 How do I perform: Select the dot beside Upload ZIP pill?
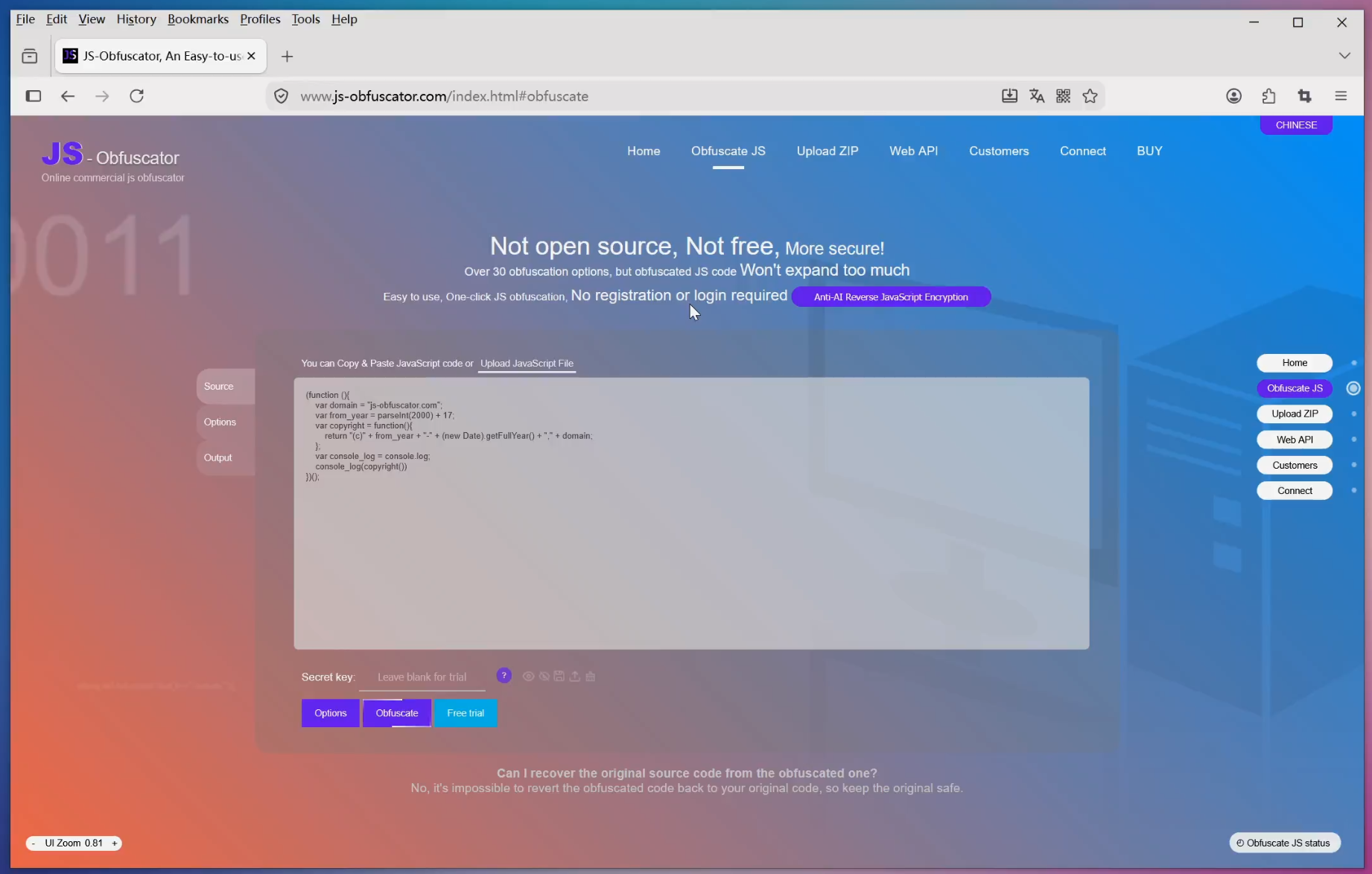1354,414
